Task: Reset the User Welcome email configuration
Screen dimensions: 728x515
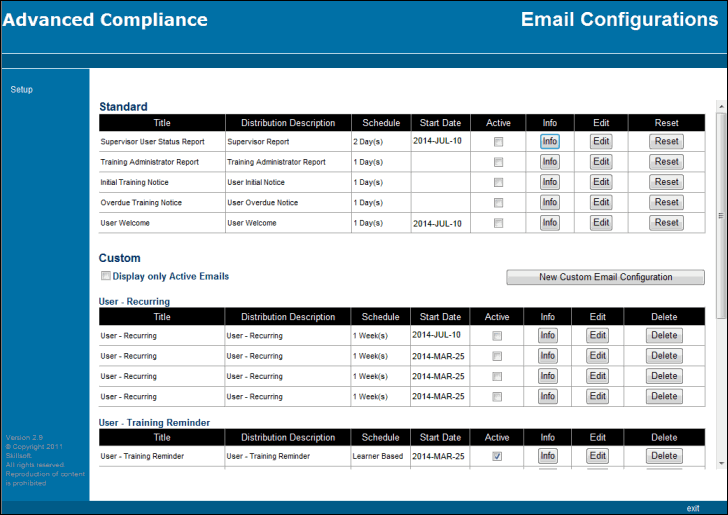Action: point(666,223)
